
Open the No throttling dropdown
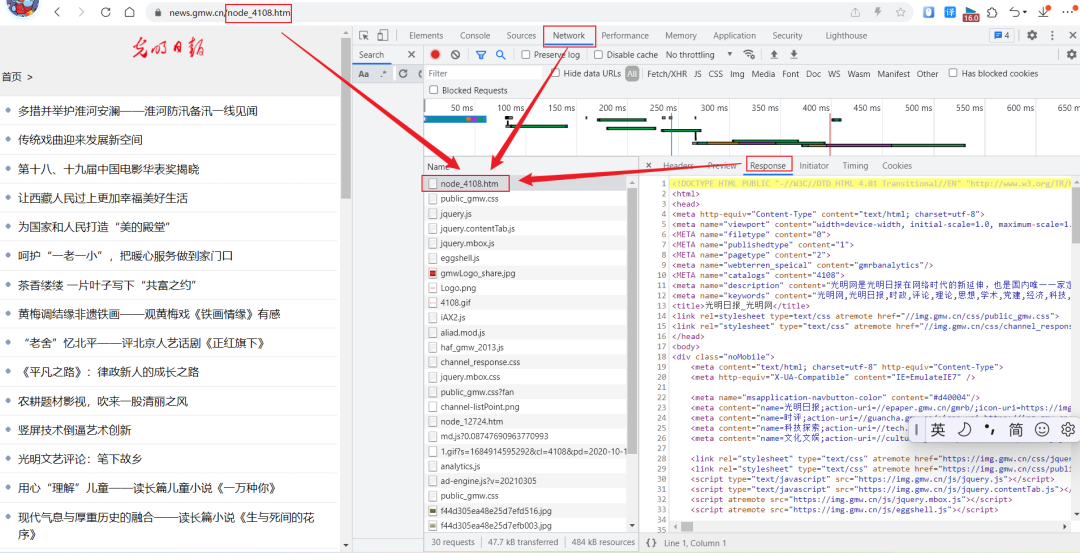699,55
